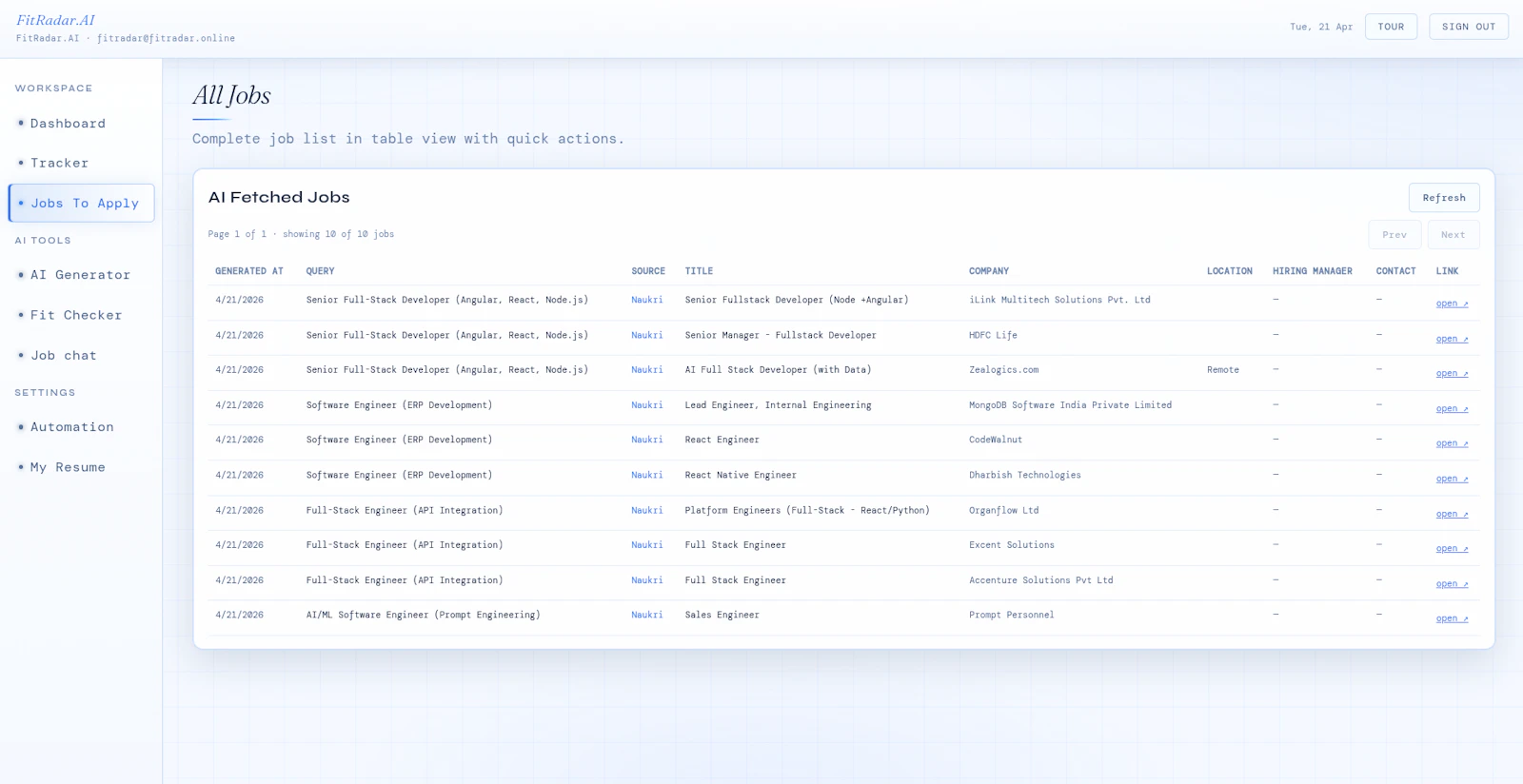The height and width of the screenshot is (784, 1523).
Task: Select title 'AI Full Stack Developer (with Data)'
Action: (x=778, y=369)
